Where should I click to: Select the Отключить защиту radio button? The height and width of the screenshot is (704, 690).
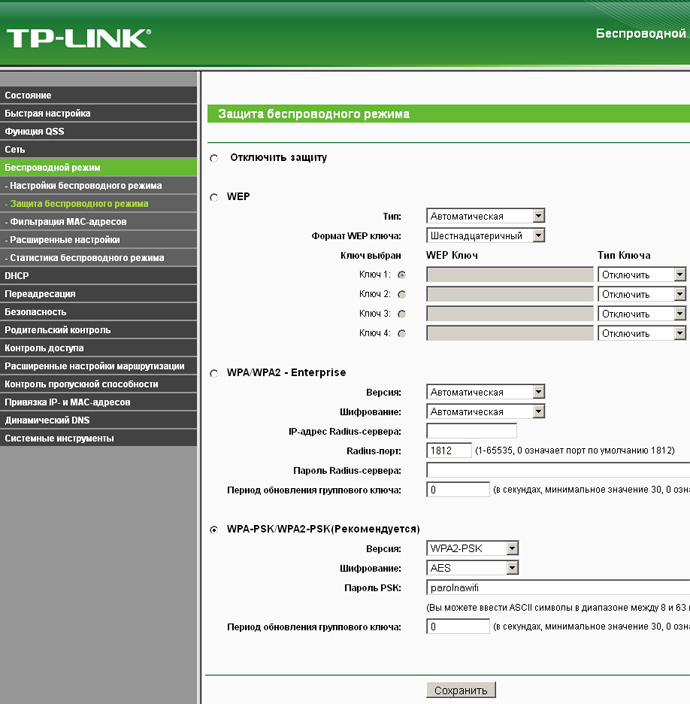(214, 158)
